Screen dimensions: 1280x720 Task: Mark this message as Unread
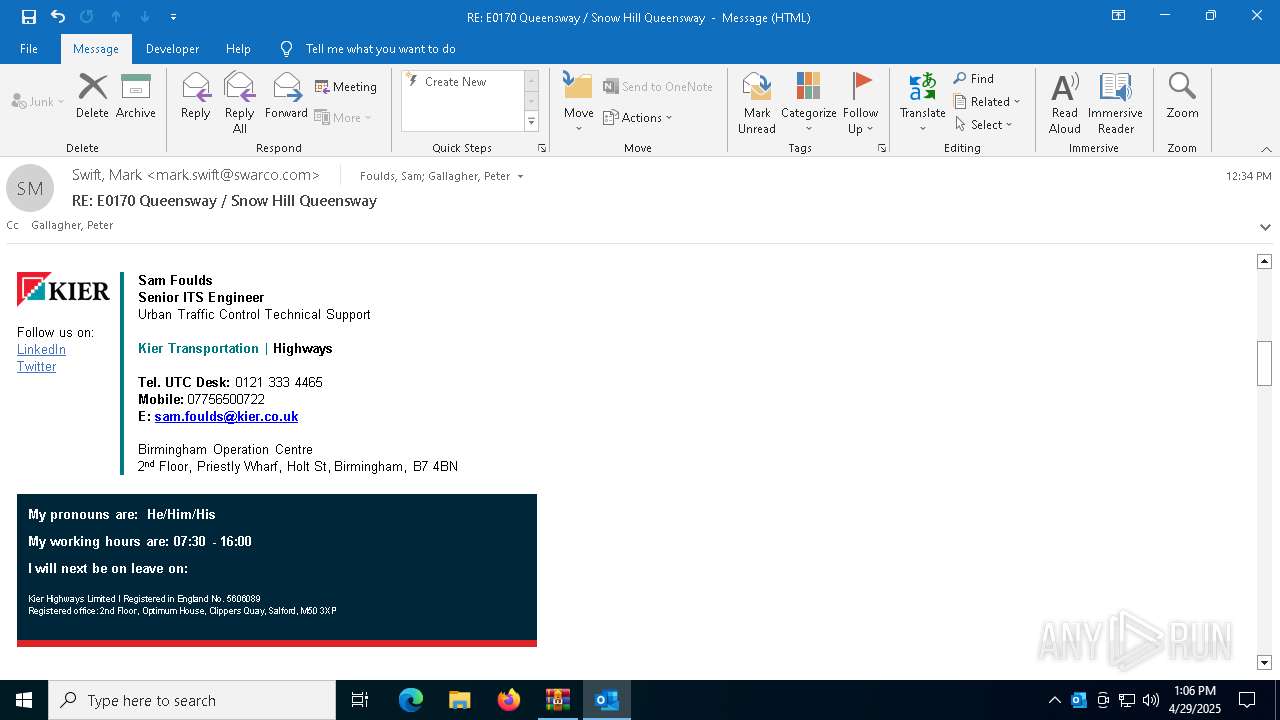[x=757, y=102]
